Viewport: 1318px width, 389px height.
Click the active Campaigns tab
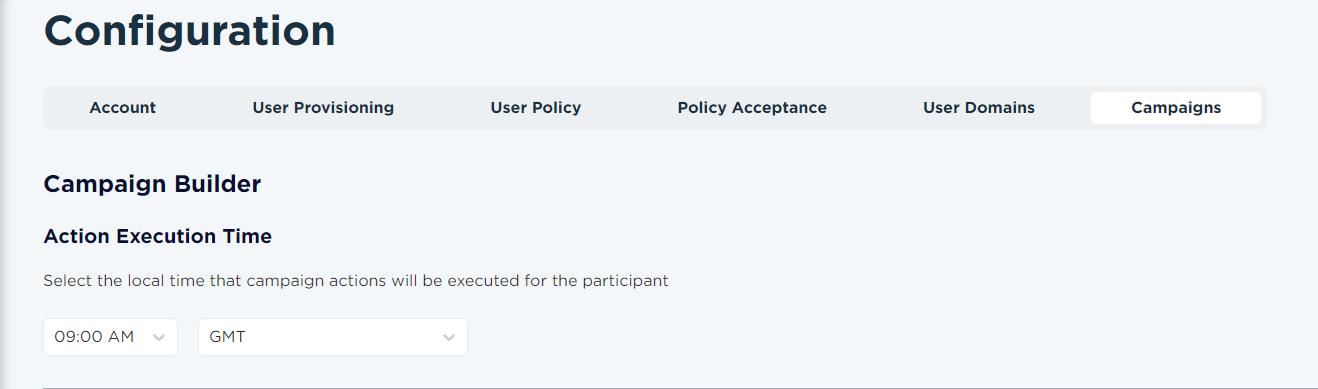[x=1176, y=108]
